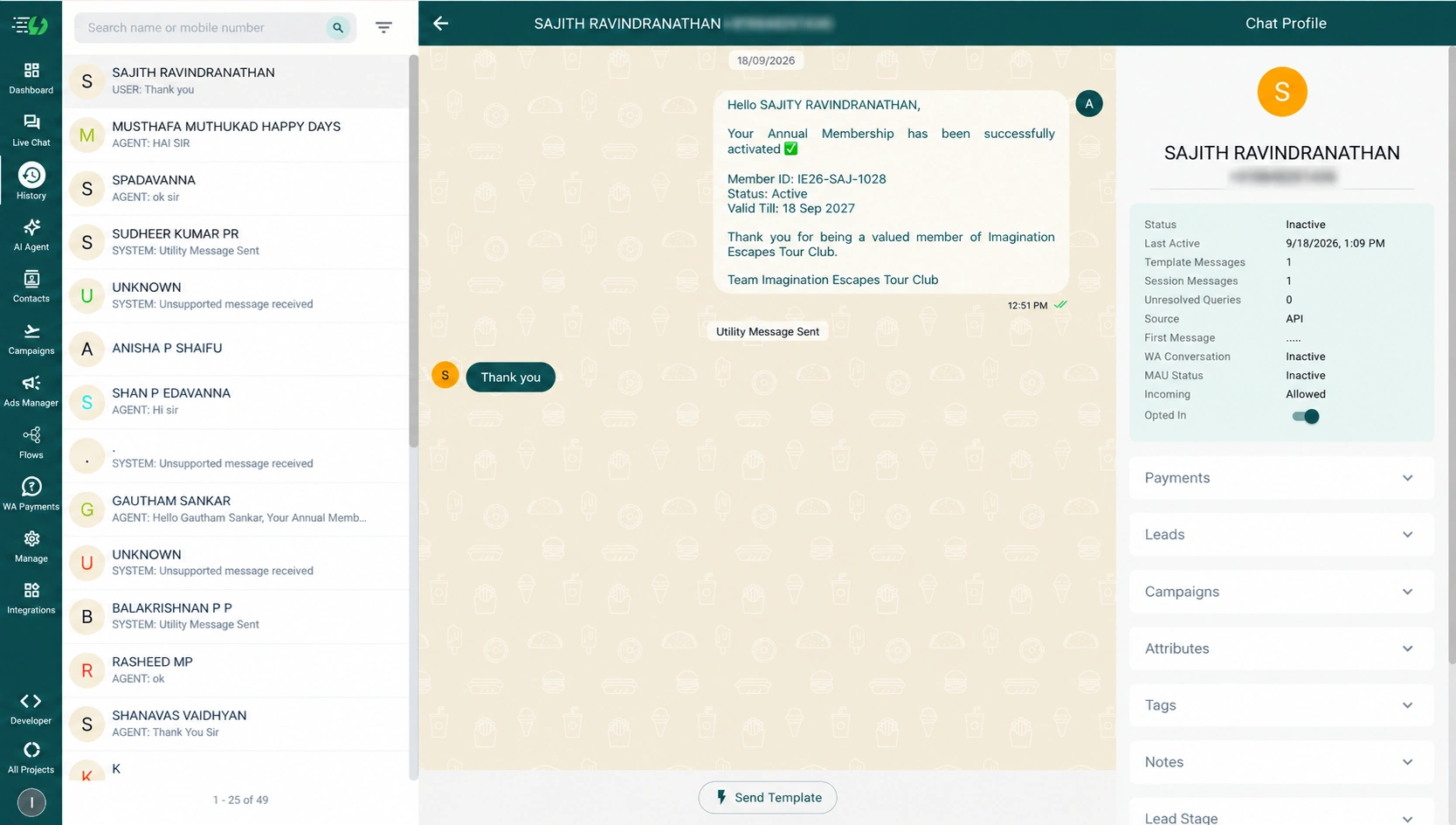Screen dimensions: 1456x825
Task: Go to Live Chat in sidebar
Action: (x=31, y=130)
